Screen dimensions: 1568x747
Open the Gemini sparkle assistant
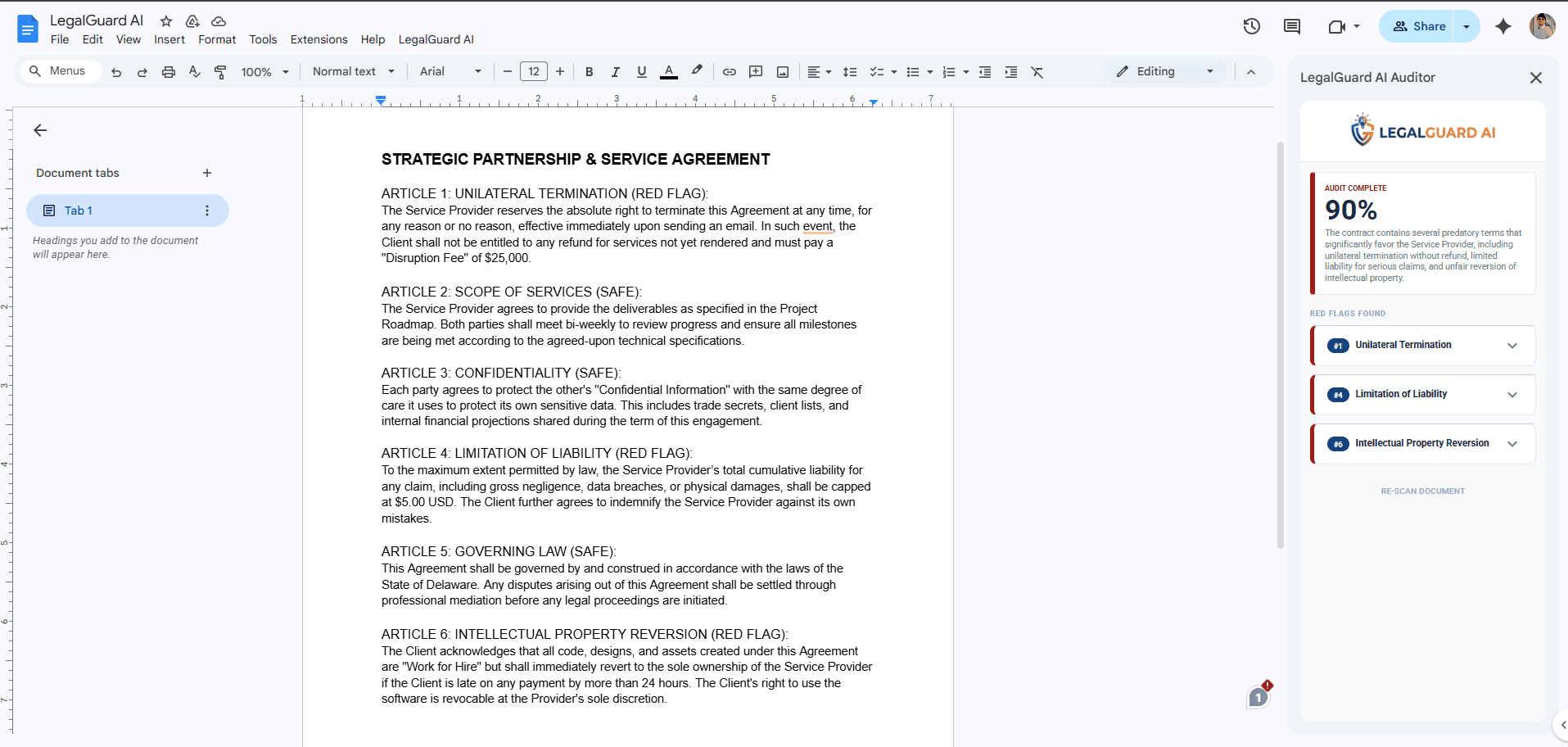point(1503,26)
